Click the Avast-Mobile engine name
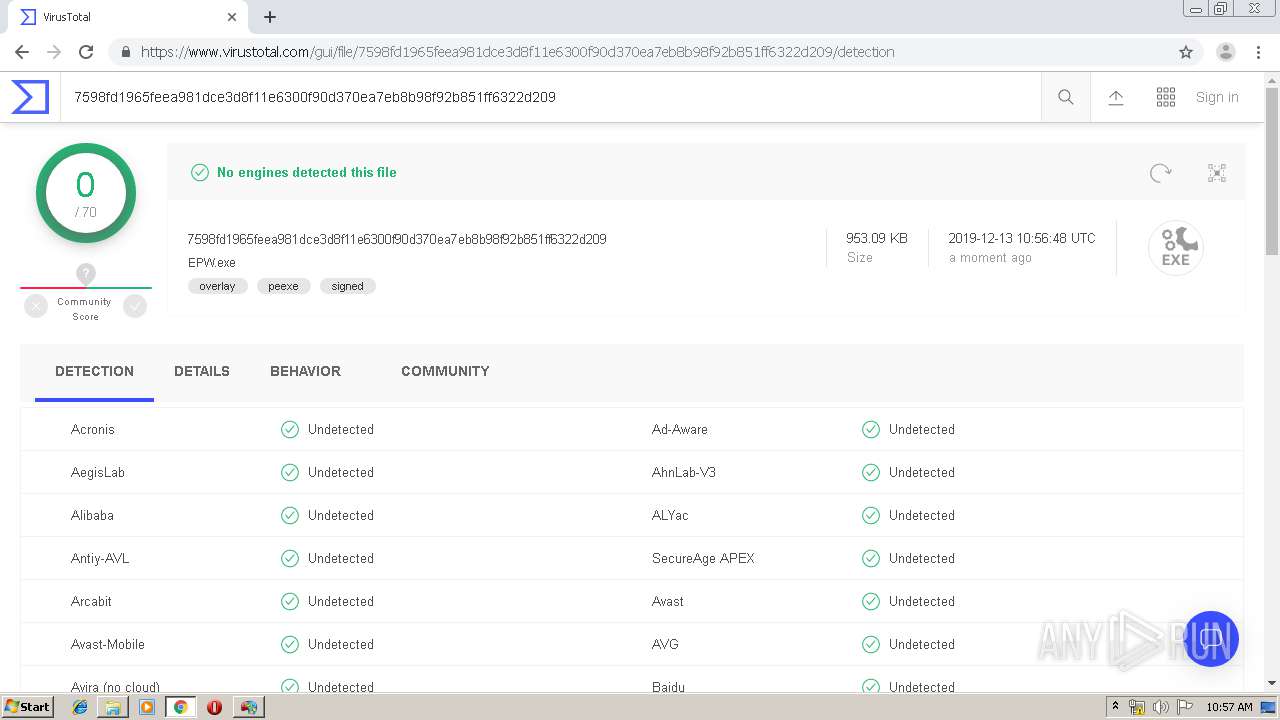 108,644
